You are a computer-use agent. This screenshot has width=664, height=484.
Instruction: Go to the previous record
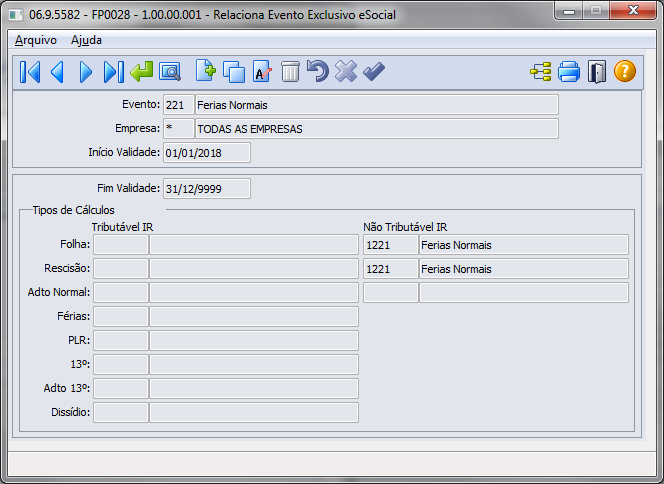pos(57,72)
